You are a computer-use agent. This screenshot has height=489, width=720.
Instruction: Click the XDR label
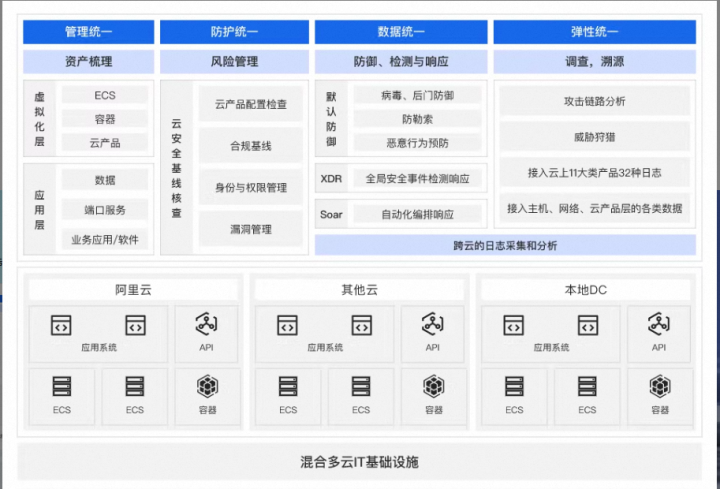[x=331, y=179]
